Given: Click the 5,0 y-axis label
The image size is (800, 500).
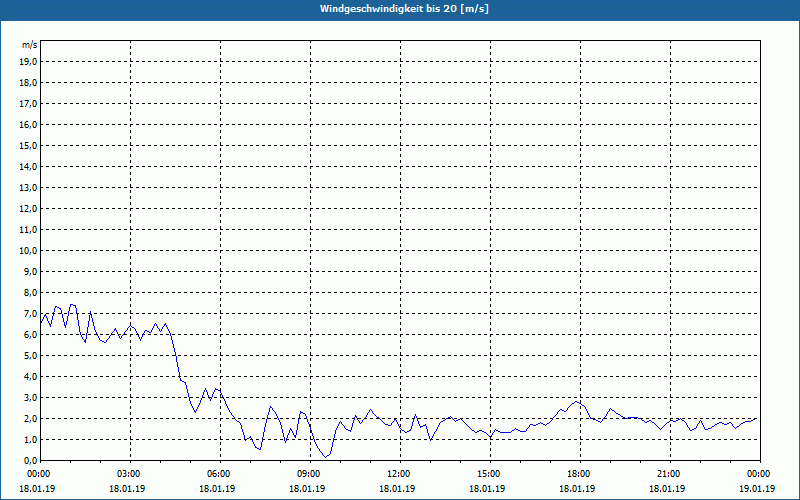Looking at the screenshot, I should click(30, 356).
